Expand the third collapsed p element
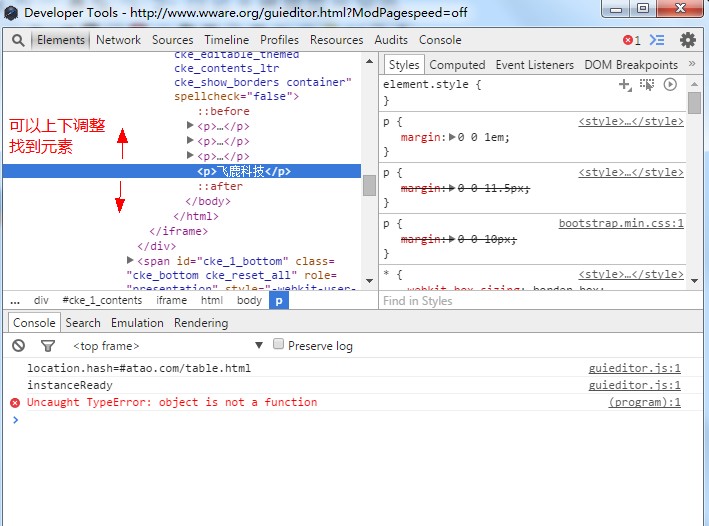709x526 pixels. tap(190, 156)
